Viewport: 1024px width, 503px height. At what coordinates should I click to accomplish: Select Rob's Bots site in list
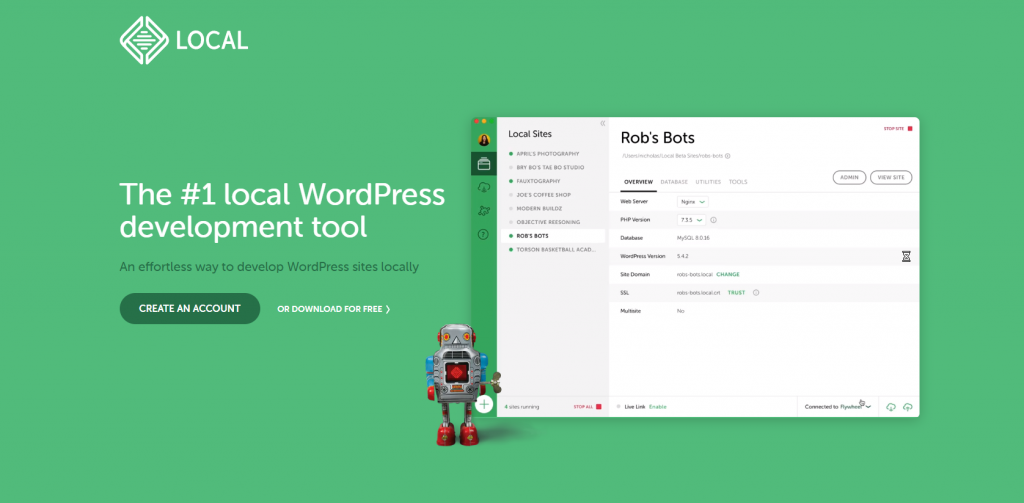pos(552,236)
